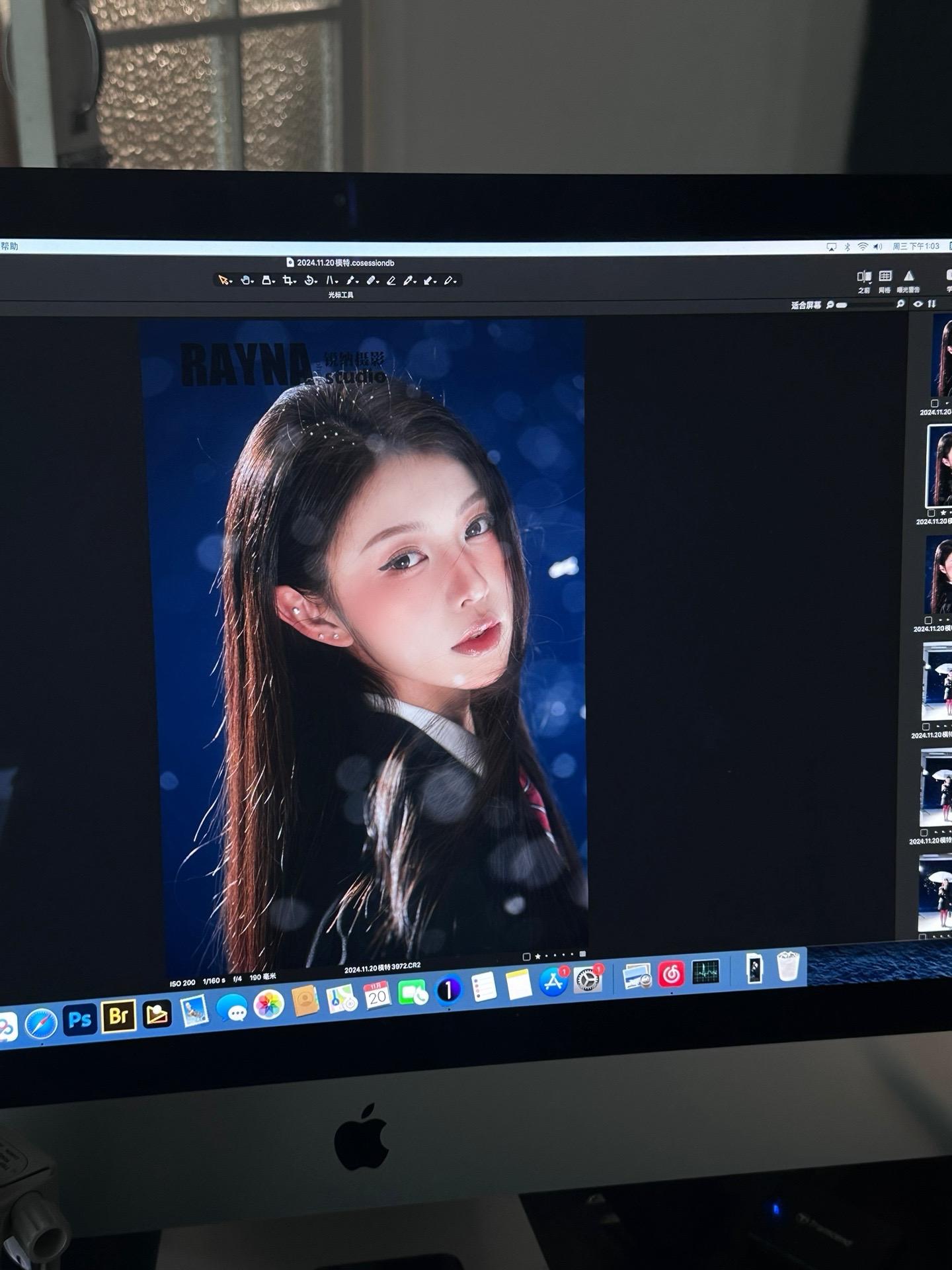The width and height of the screenshot is (952, 1270).
Task: Set one-star rating under the main image
Action: point(537,956)
